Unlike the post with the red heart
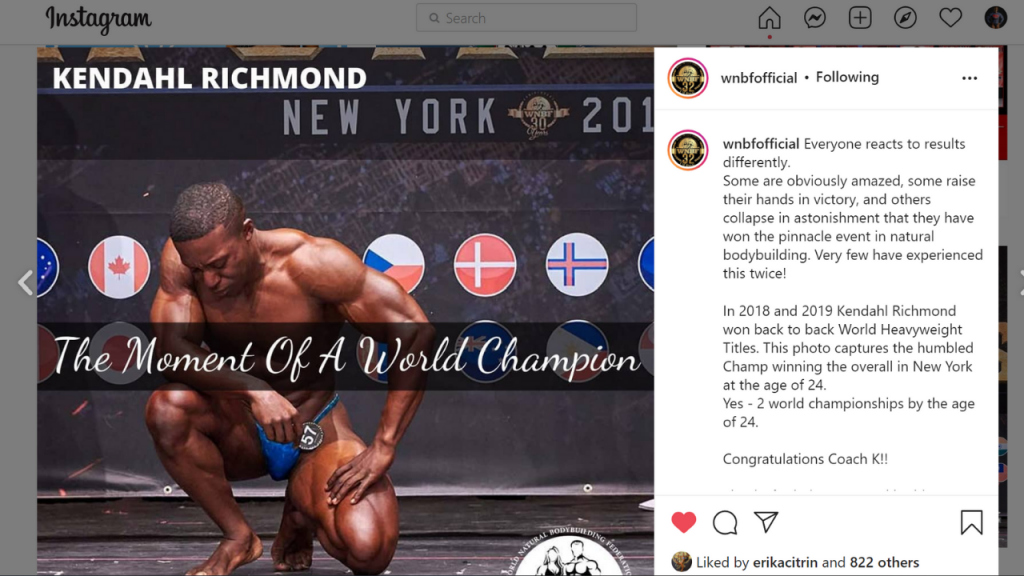 pos(684,522)
